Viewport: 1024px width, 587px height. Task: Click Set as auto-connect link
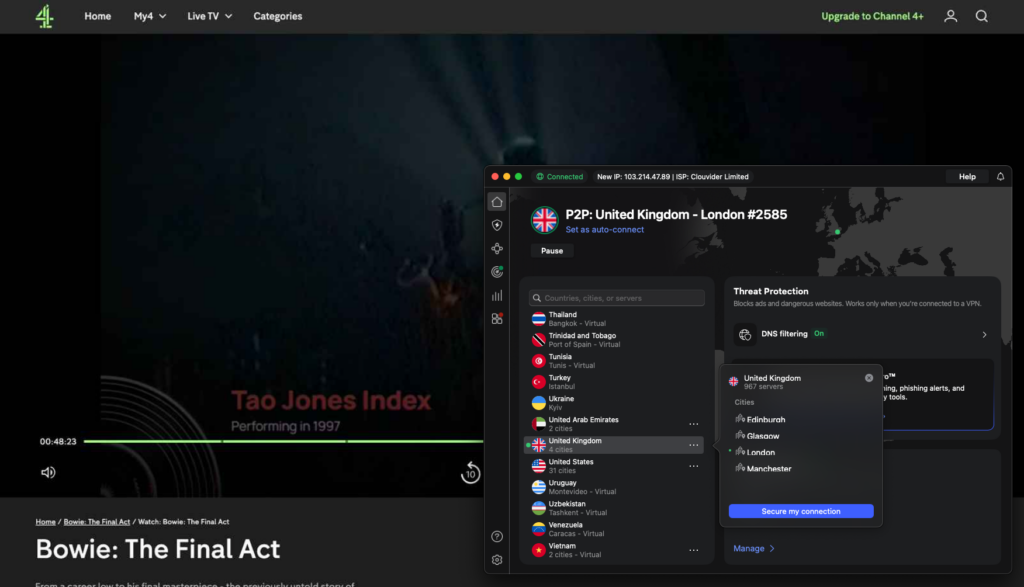[605, 230]
